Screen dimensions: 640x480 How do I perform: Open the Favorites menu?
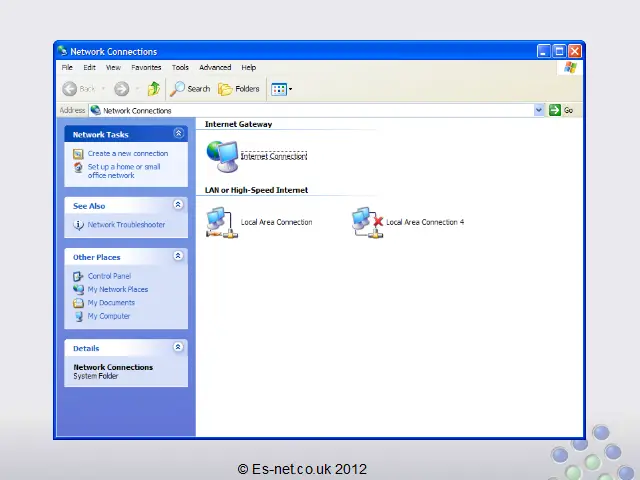point(146,67)
